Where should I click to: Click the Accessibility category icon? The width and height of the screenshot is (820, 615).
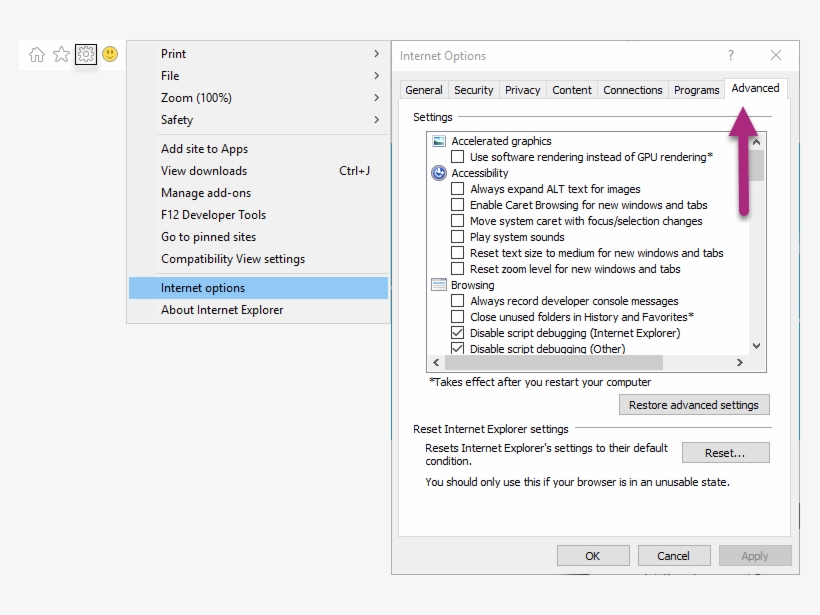(439, 173)
